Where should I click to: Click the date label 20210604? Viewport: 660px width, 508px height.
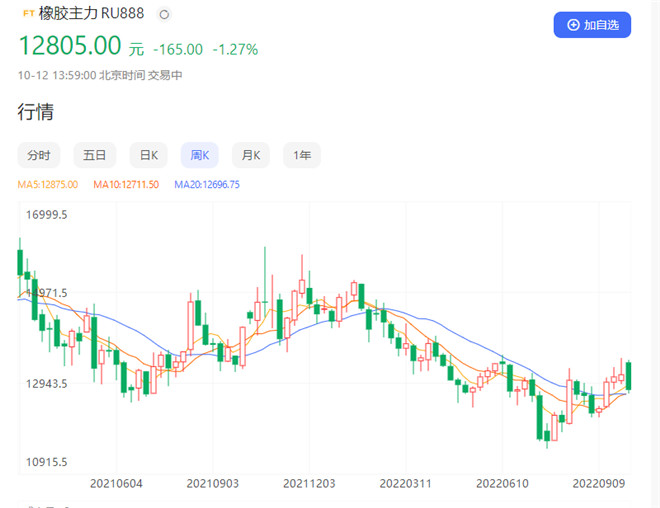(x=116, y=484)
